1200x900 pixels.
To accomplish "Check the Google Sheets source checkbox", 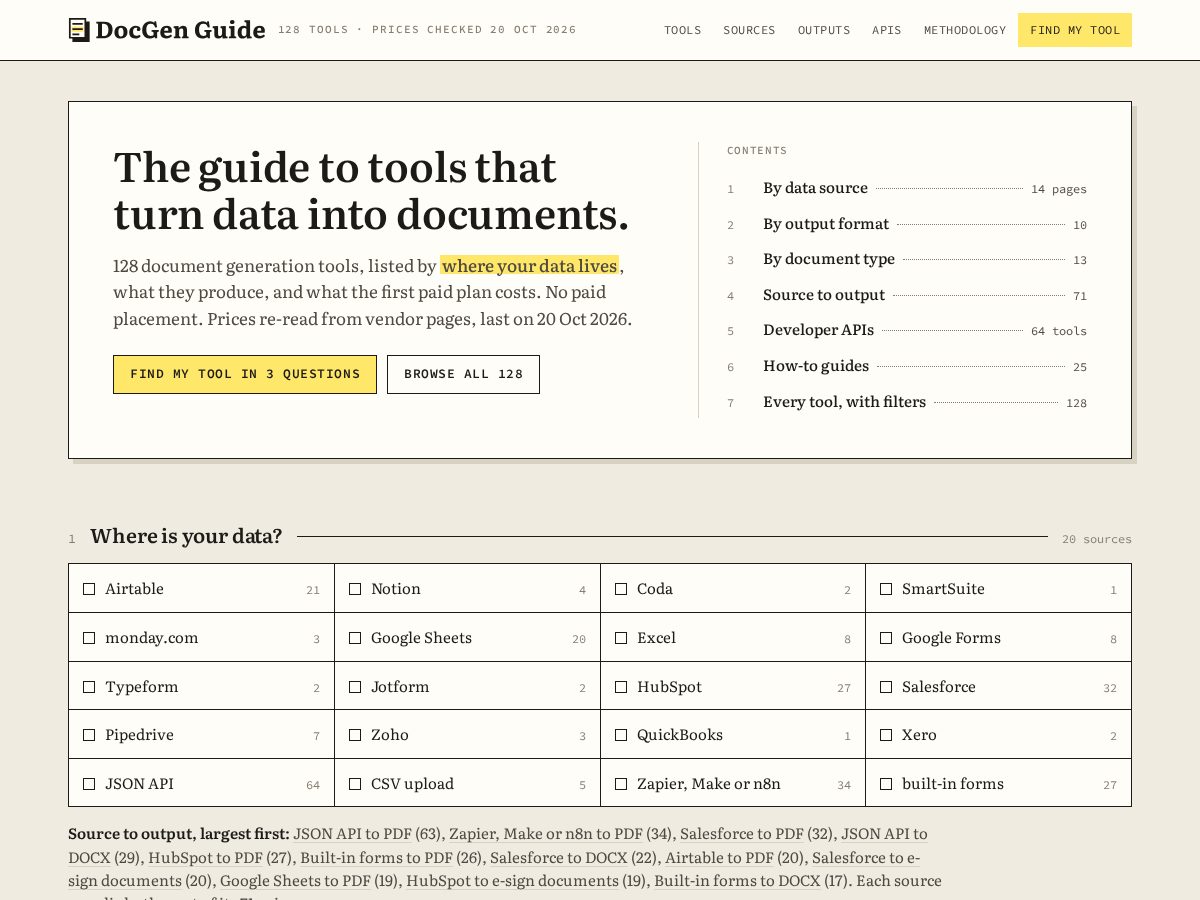I will pyautogui.click(x=355, y=638).
